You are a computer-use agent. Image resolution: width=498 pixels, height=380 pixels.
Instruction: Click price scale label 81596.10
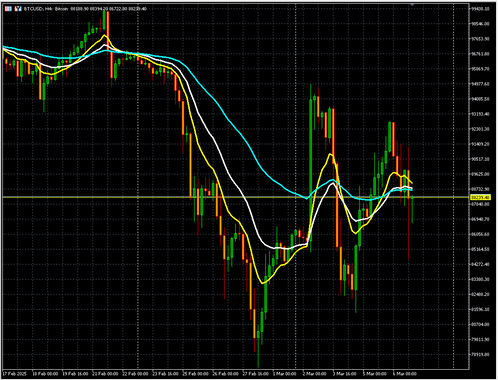pos(480,309)
